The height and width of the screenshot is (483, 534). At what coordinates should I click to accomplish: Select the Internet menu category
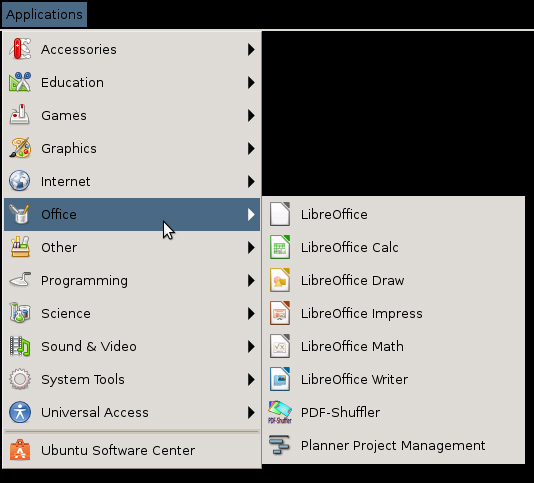click(132, 181)
